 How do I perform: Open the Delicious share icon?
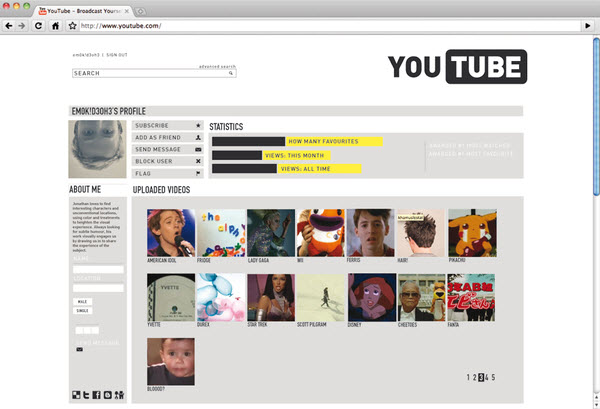pyautogui.click(x=77, y=395)
